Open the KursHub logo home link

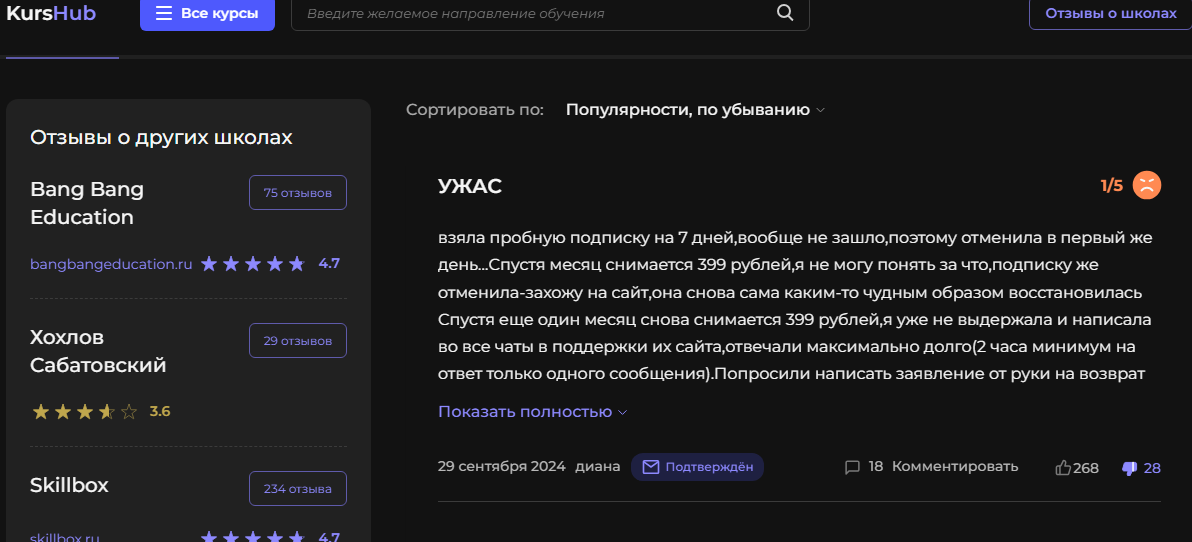(51, 13)
